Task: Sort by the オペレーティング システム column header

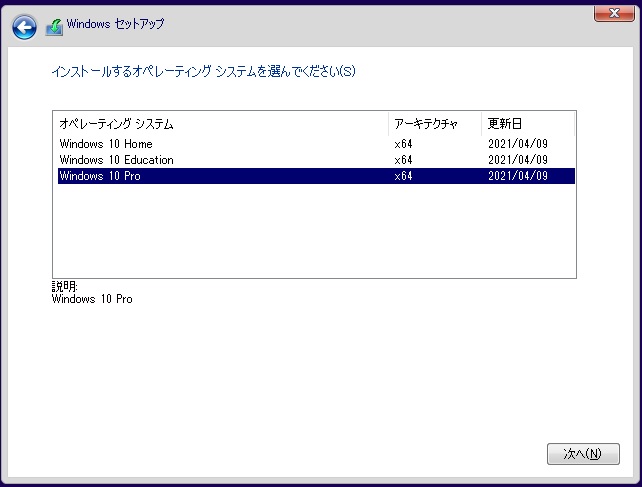Action: tap(221, 124)
